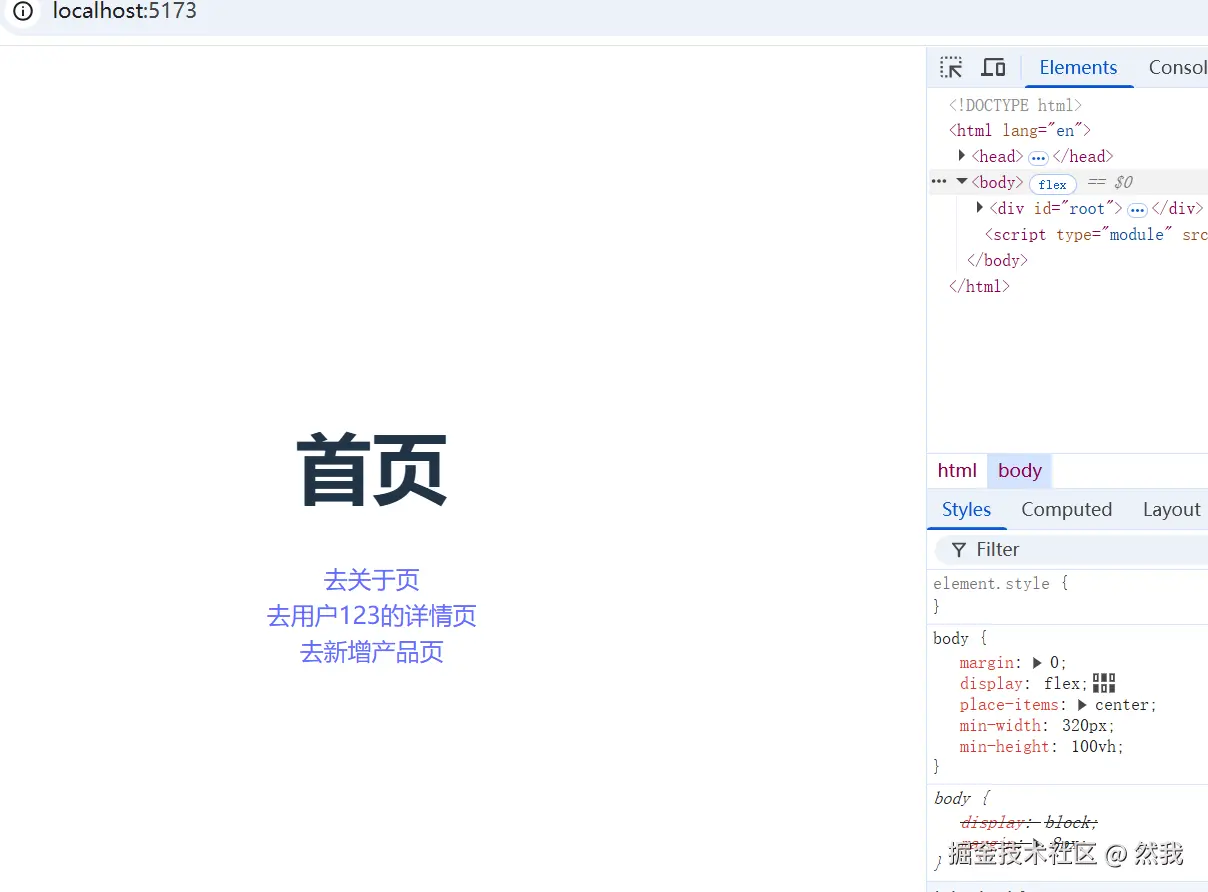Image resolution: width=1208 pixels, height=892 pixels.
Task: Expand the ellipsis inside div root tag
Action: (x=1137, y=210)
